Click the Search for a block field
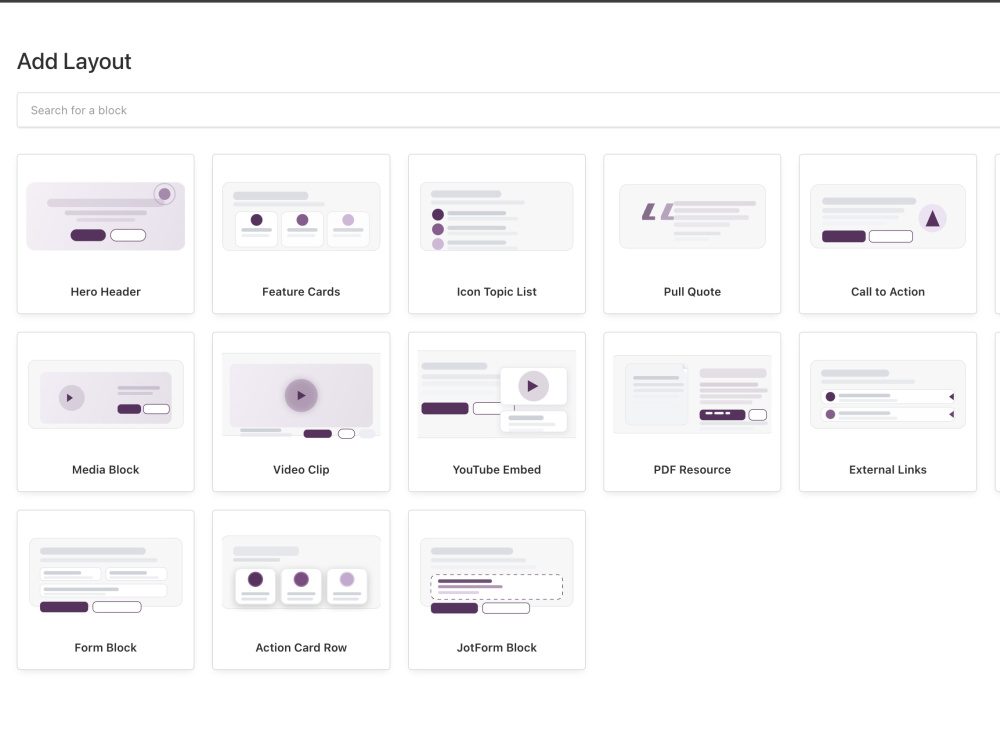Screen dimensions: 1000x750 508,110
